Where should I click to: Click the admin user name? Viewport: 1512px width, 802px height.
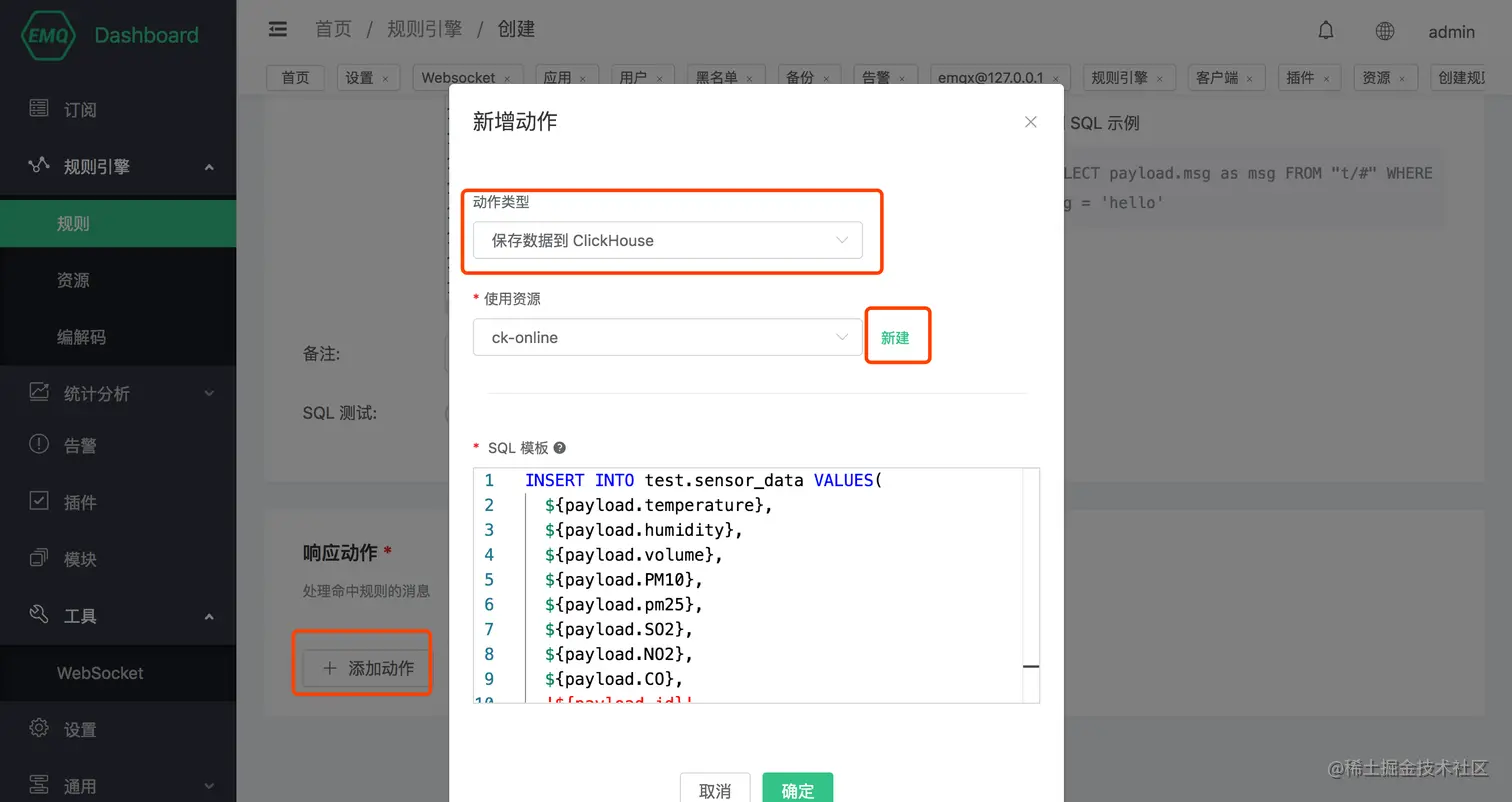[1452, 32]
